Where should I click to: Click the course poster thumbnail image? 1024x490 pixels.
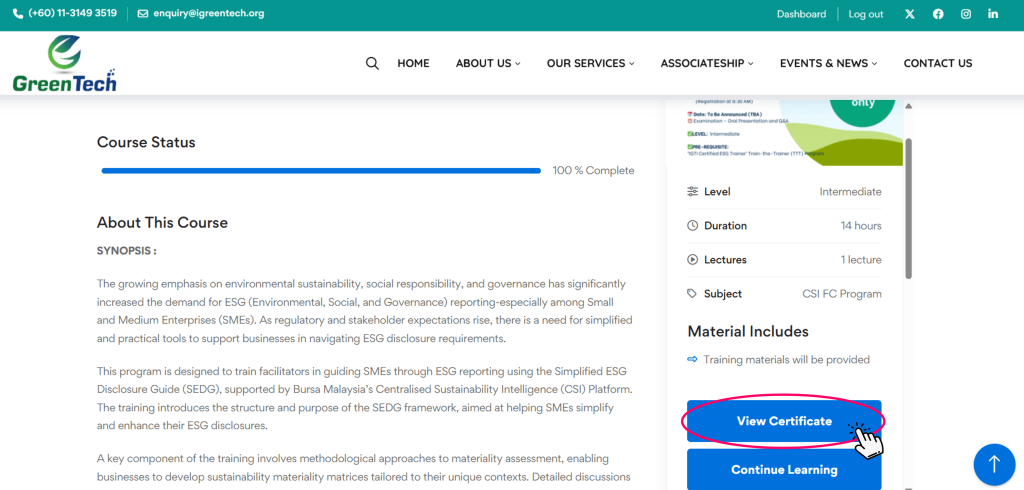(x=784, y=130)
